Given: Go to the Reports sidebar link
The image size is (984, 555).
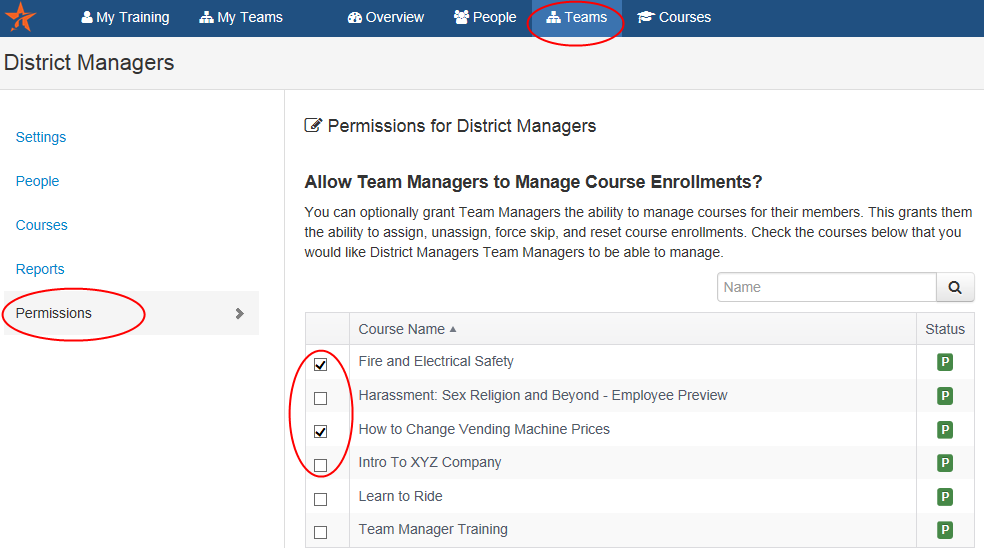Looking at the screenshot, I should (x=40, y=269).
